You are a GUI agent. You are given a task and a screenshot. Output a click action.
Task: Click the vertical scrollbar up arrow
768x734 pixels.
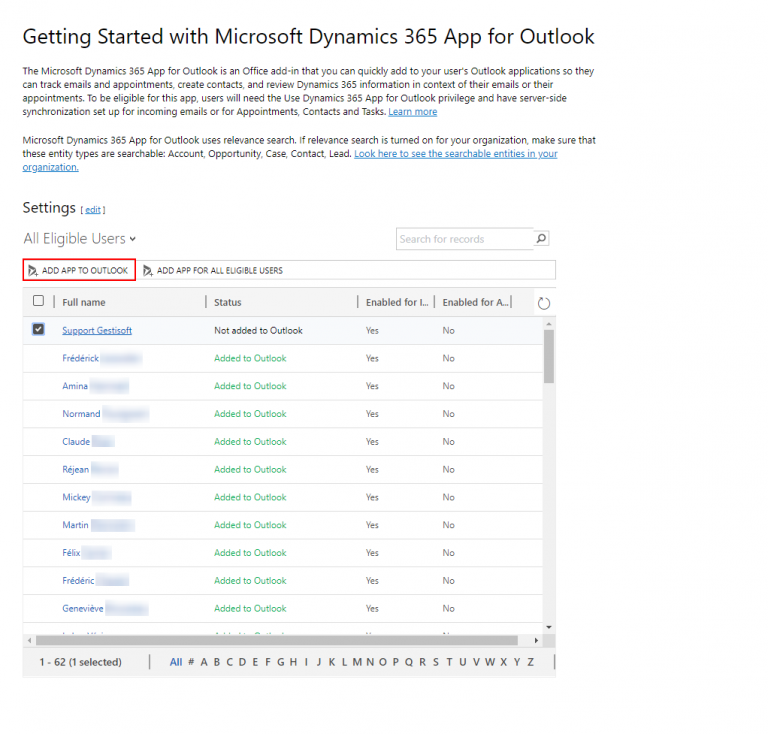click(x=549, y=324)
